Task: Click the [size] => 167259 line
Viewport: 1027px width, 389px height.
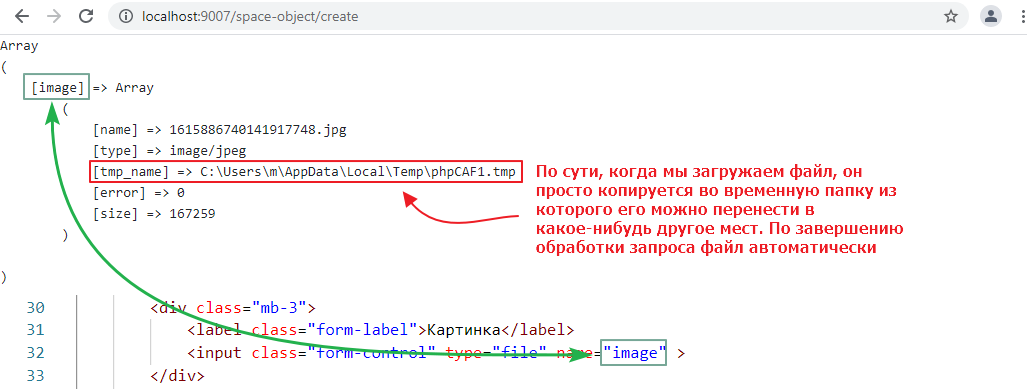Action: coord(155,214)
